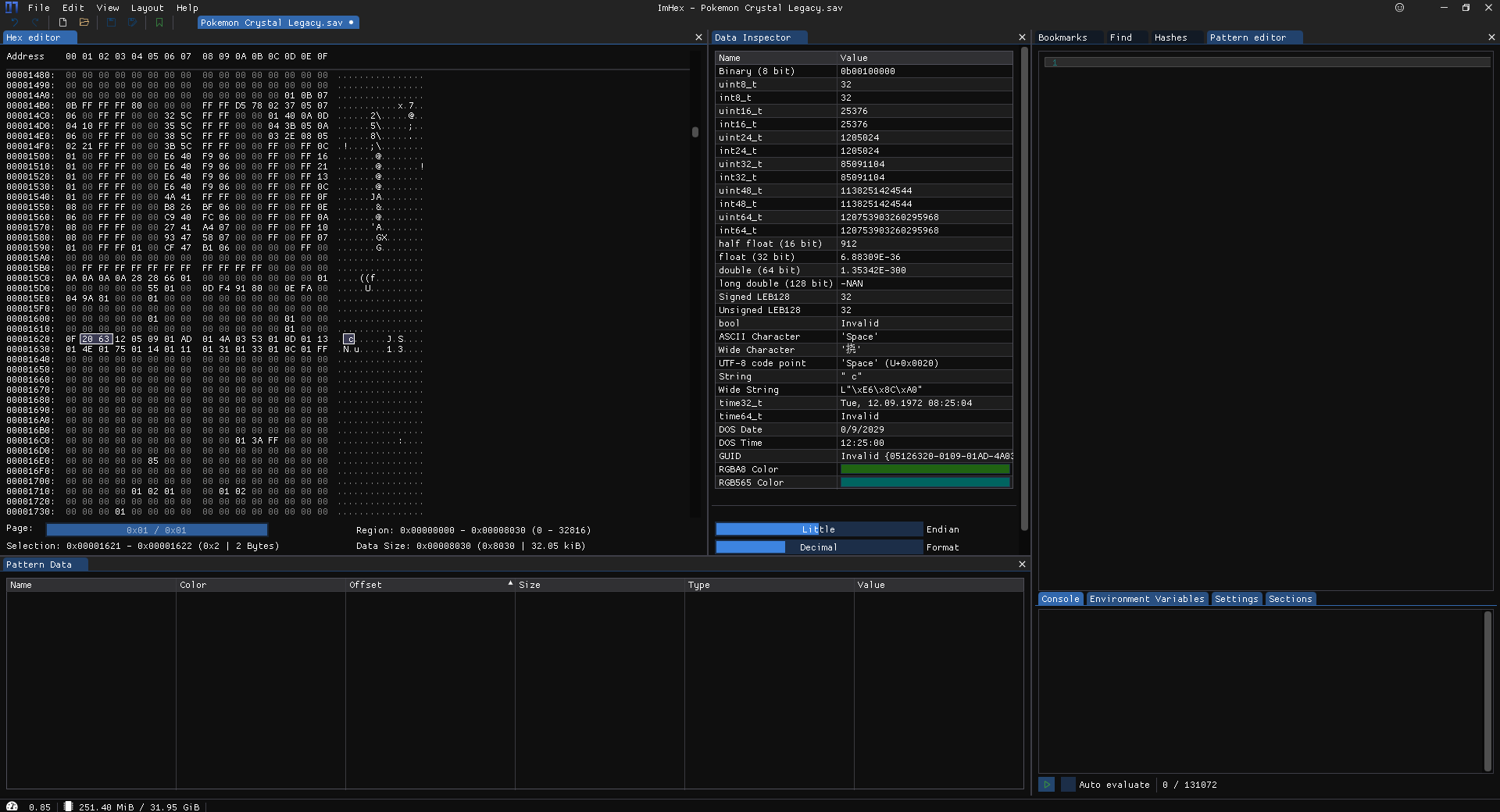Viewport: 1500px width, 812px height.
Task: Switch to the Find tab
Action: 1120,37
